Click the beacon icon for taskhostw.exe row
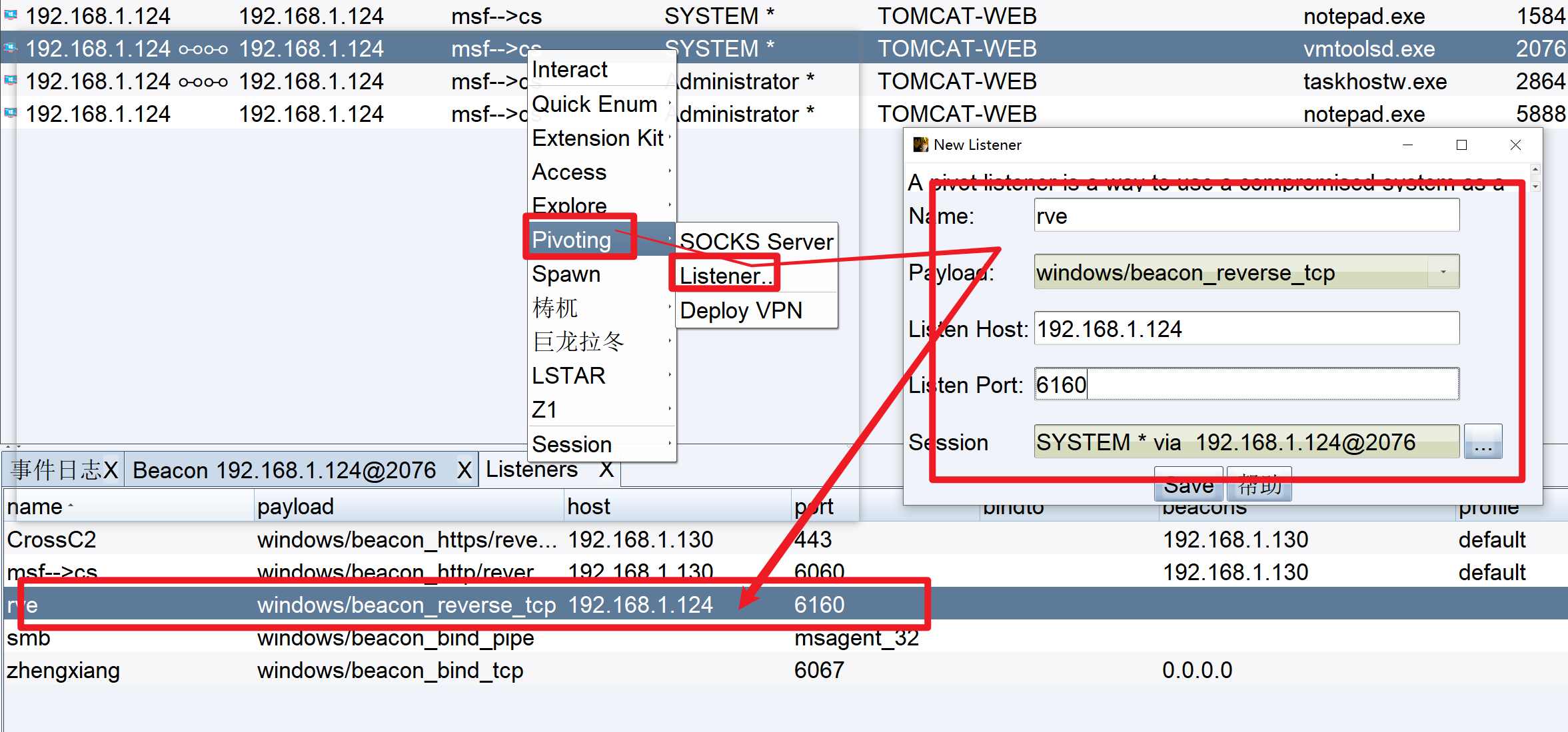Viewport: 1568px width, 732px height. 11,81
